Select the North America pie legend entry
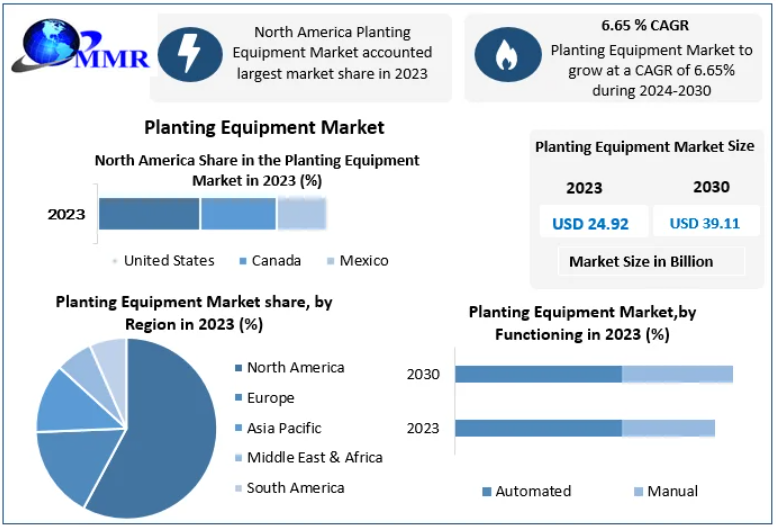The image size is (776, 527). coord(295,368)
